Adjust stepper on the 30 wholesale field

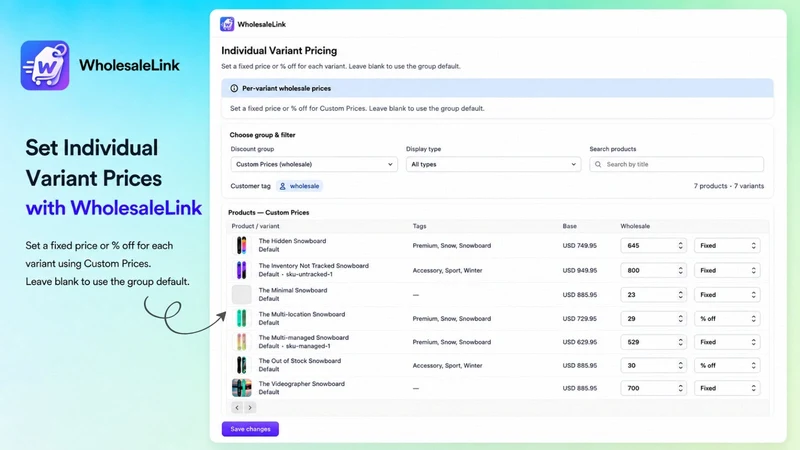pyautogui.click(x=680, y=365)
